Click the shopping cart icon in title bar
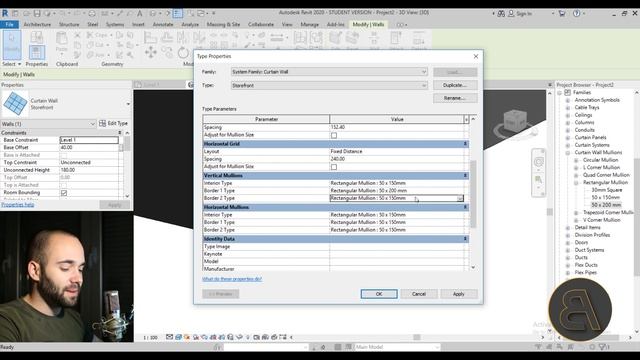640x360 pixels. tap(562, 13)
